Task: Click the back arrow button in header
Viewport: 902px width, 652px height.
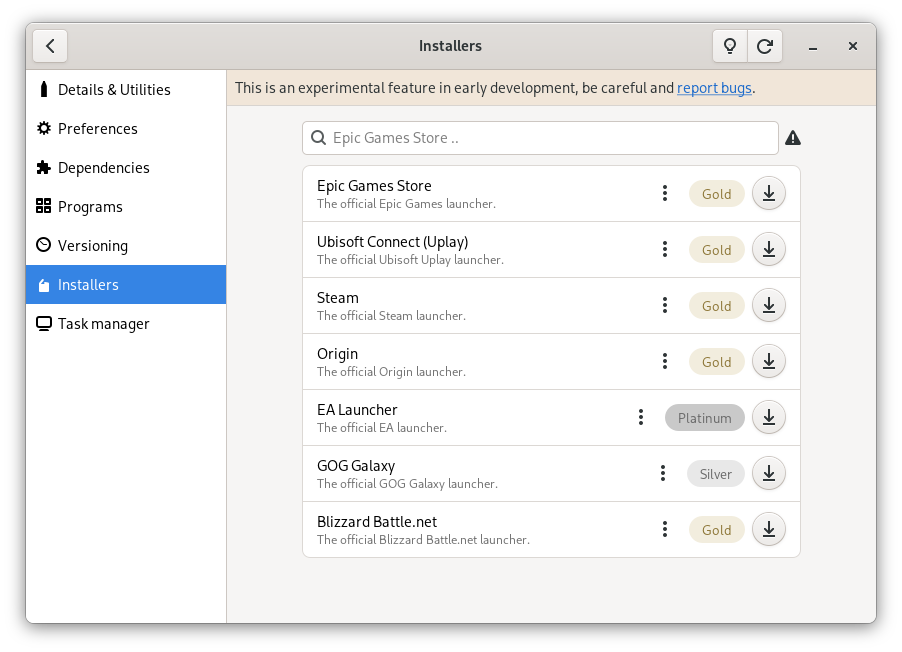Action: (x=50, y=46)
